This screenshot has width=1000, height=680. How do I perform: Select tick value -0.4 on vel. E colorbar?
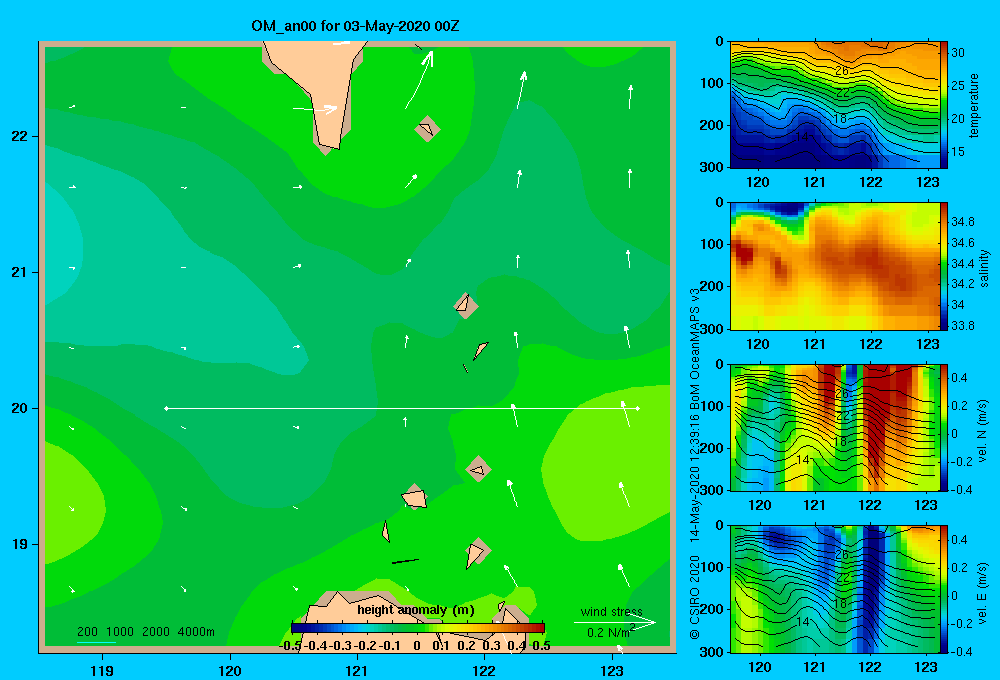[x=961, y=651]
